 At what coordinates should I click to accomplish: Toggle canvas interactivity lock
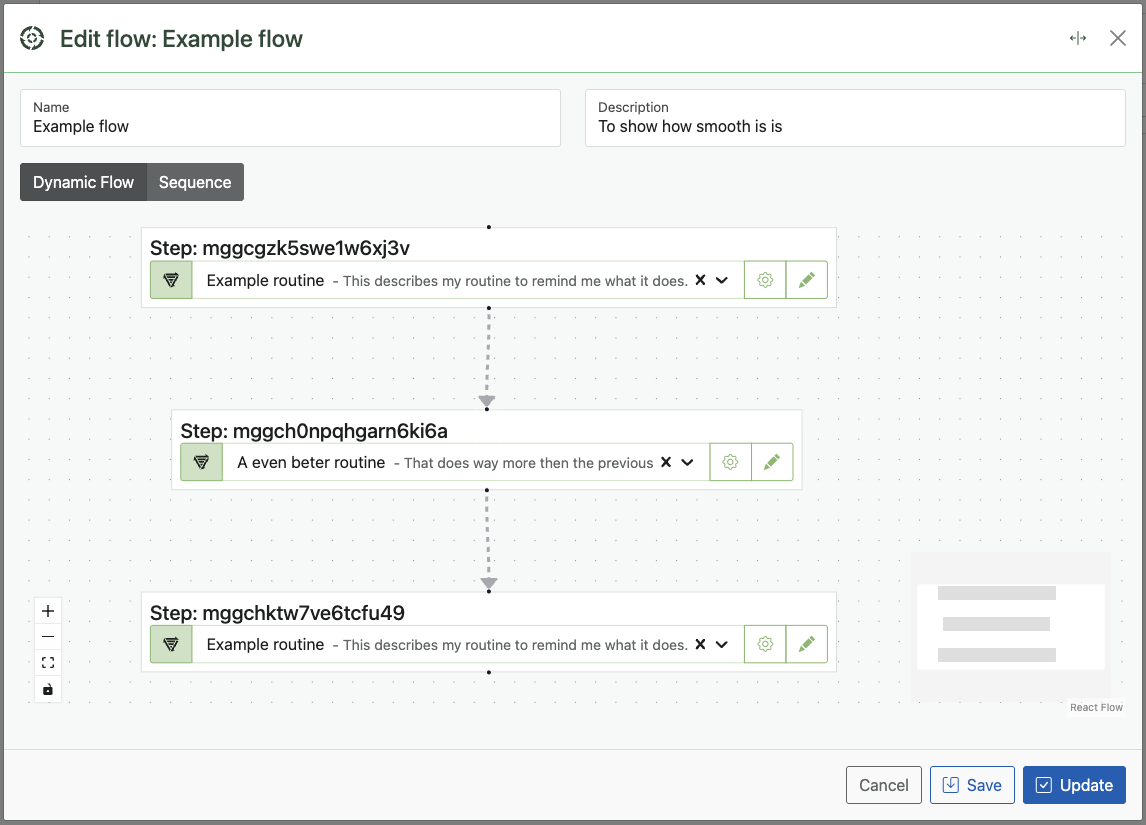coord(48,689)
